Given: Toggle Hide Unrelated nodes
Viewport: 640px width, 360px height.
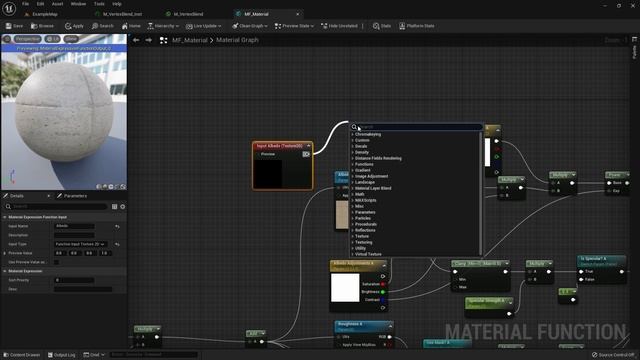Looking at the screenshot, I should (339, 26).
